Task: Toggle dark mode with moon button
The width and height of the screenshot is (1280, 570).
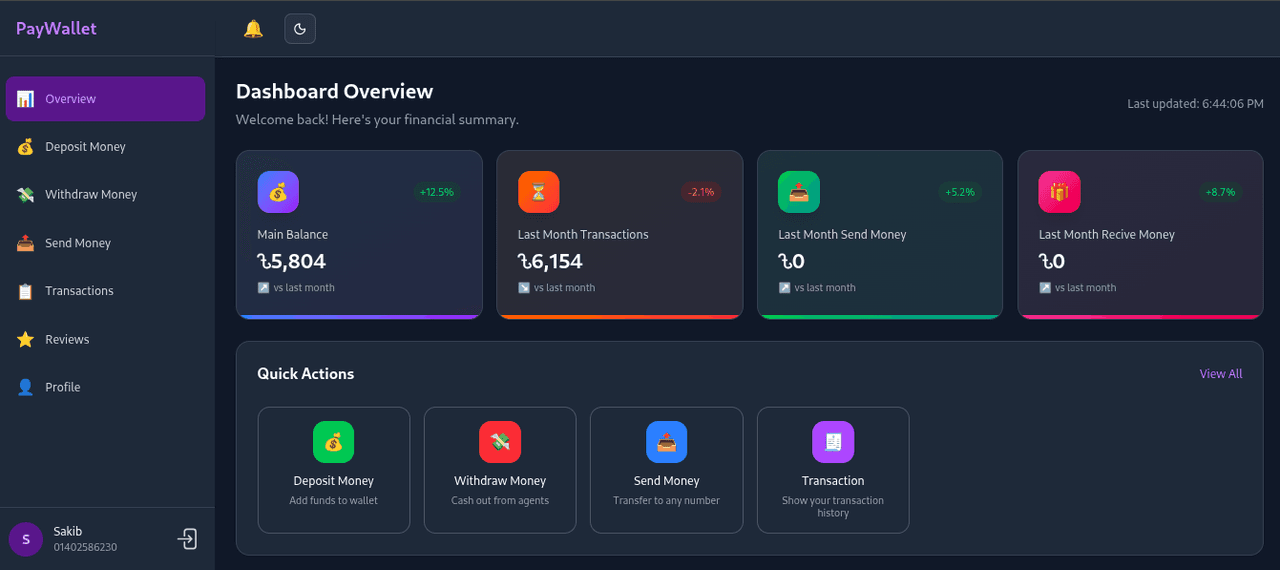Action: click(x=300, y=29)
